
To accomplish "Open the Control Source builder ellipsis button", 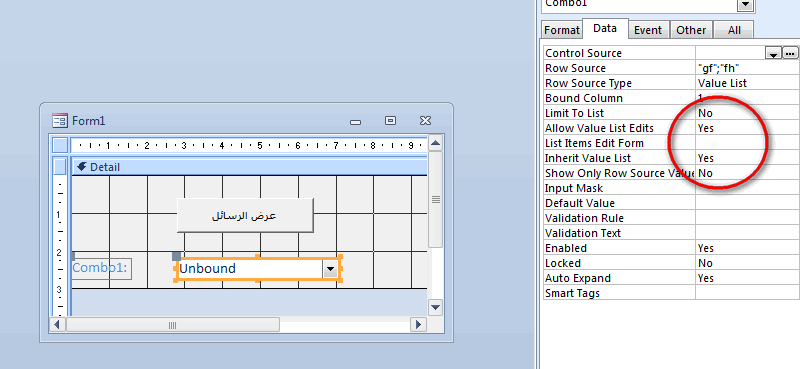I will click(x=790, y=53).
